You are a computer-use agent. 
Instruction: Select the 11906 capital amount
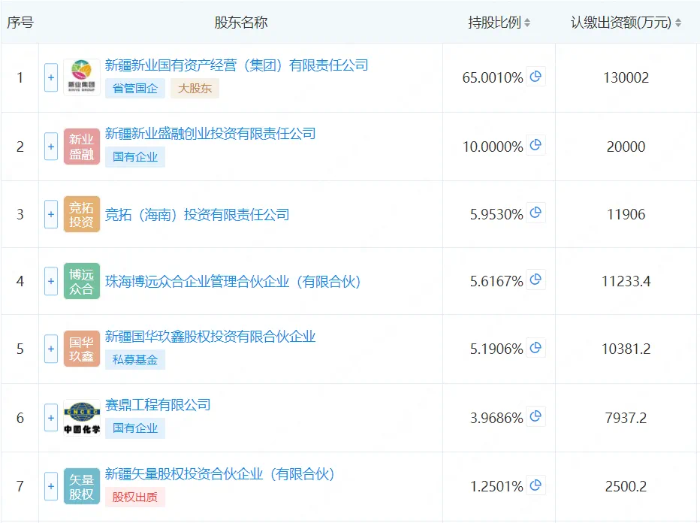(626, 215)
